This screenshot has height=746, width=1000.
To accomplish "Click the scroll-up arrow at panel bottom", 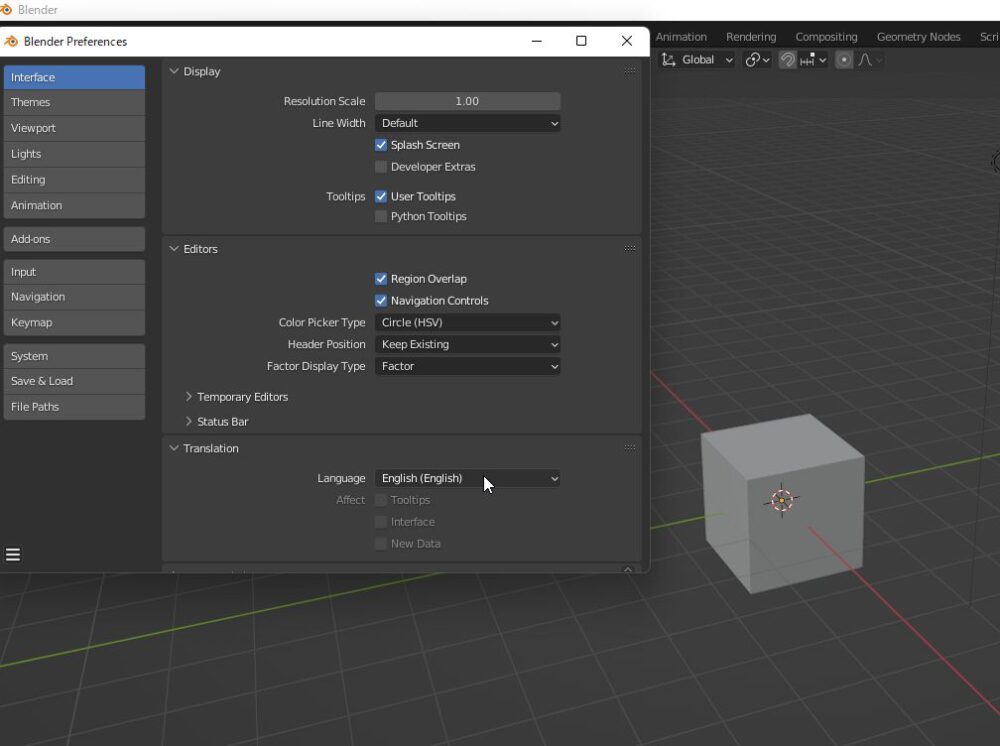I will [628, 569].
